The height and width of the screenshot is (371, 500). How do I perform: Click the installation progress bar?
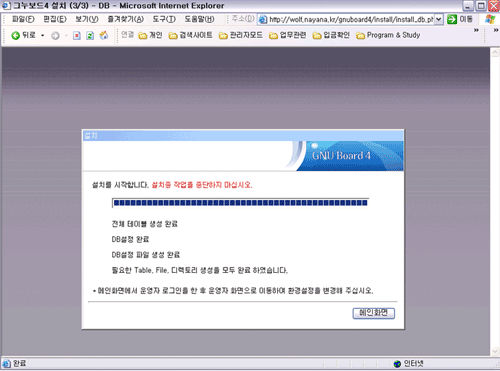(x=240, y=203)
